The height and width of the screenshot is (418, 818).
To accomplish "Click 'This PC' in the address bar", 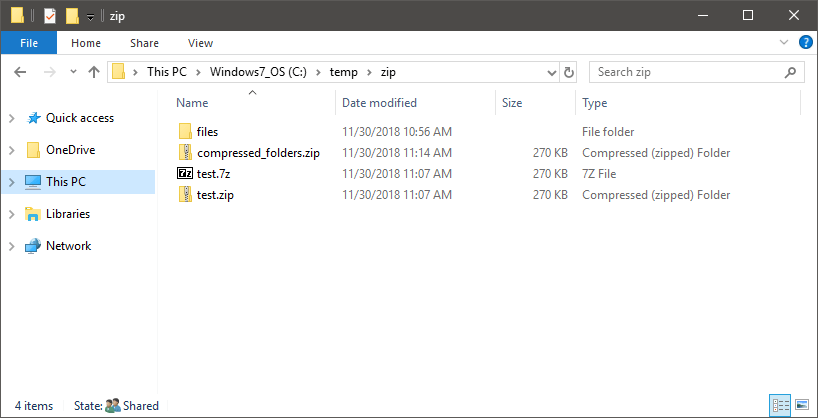I will point(166,72).
